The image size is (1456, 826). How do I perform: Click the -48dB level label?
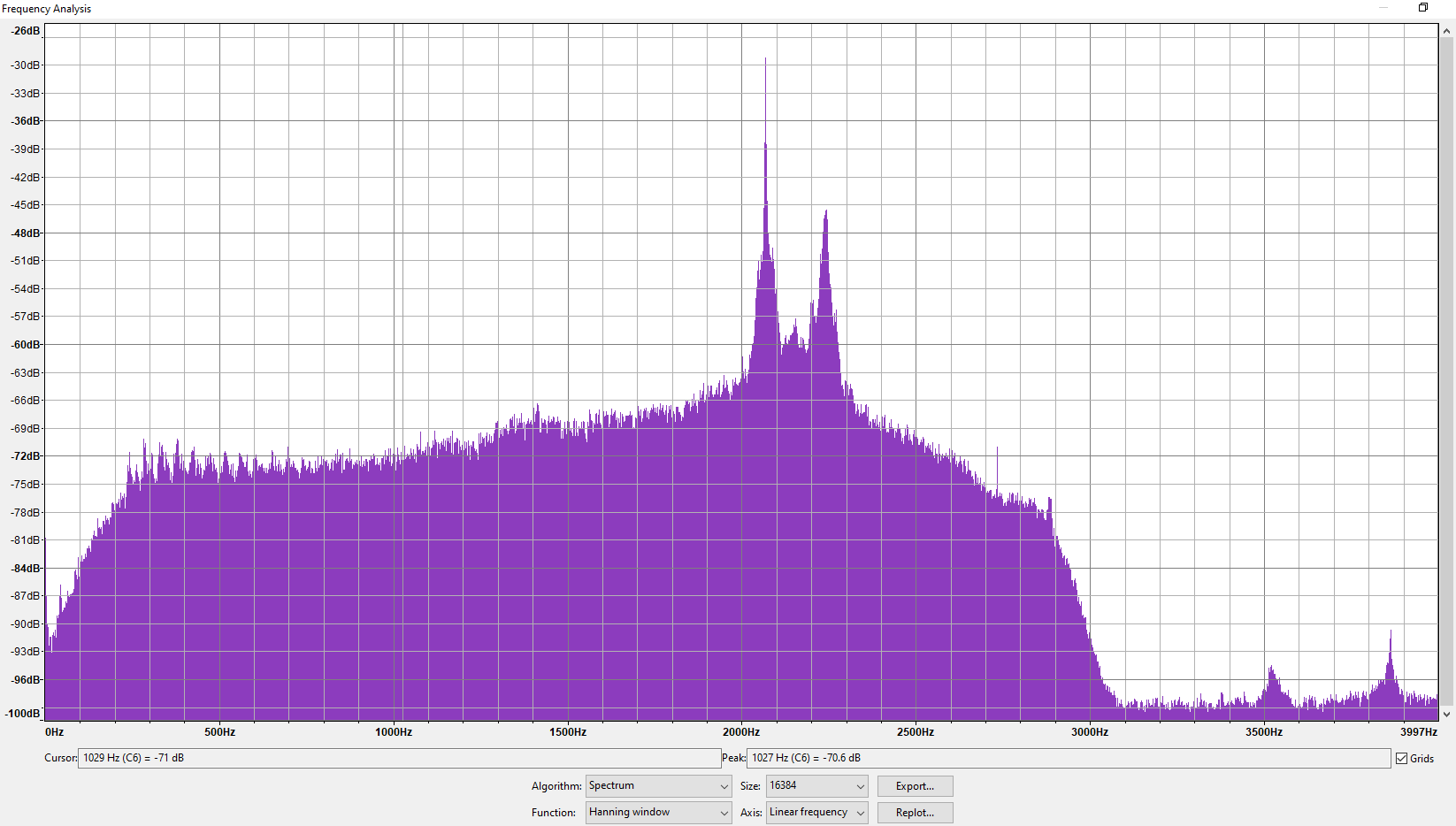[x=26, y=233]
